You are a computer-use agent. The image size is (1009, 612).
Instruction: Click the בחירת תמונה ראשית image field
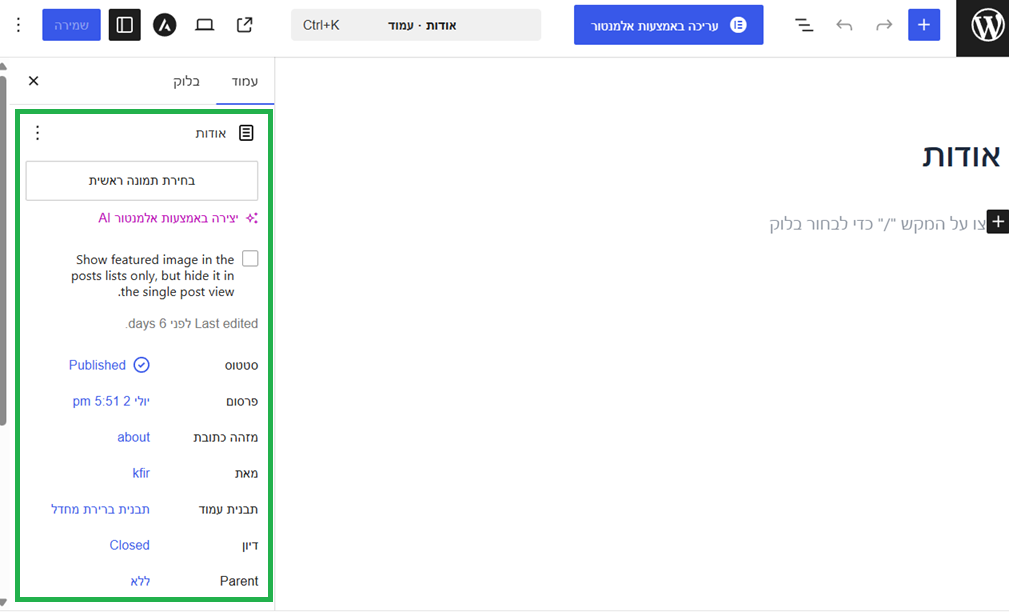tap(142, 181)
